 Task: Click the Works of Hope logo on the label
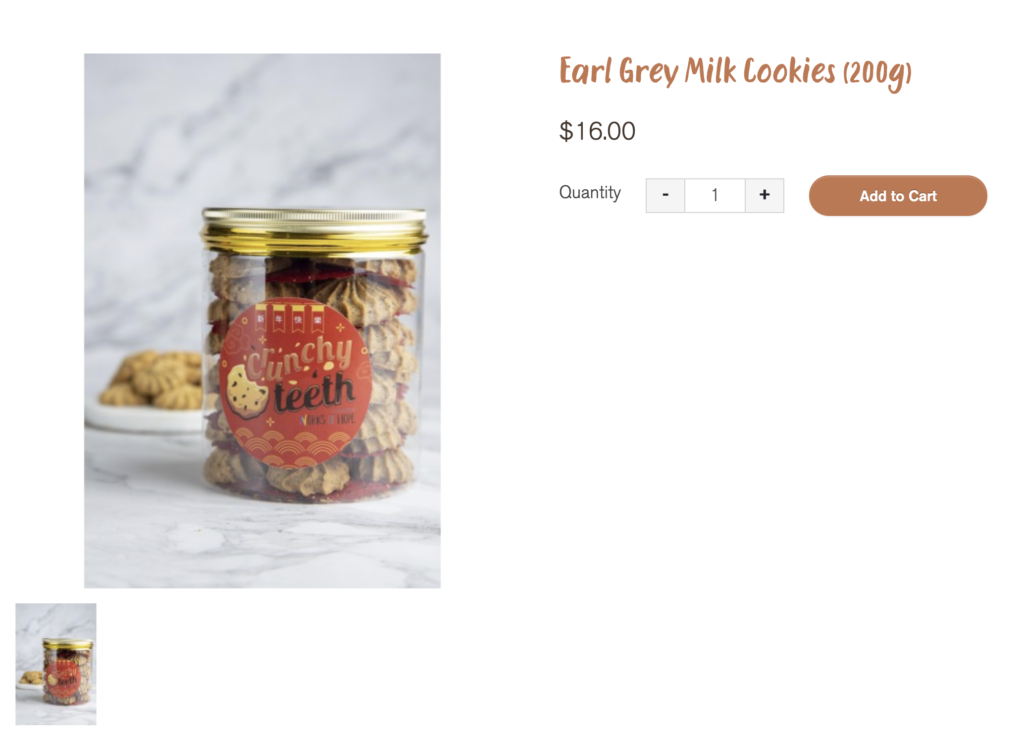(327, 419)
